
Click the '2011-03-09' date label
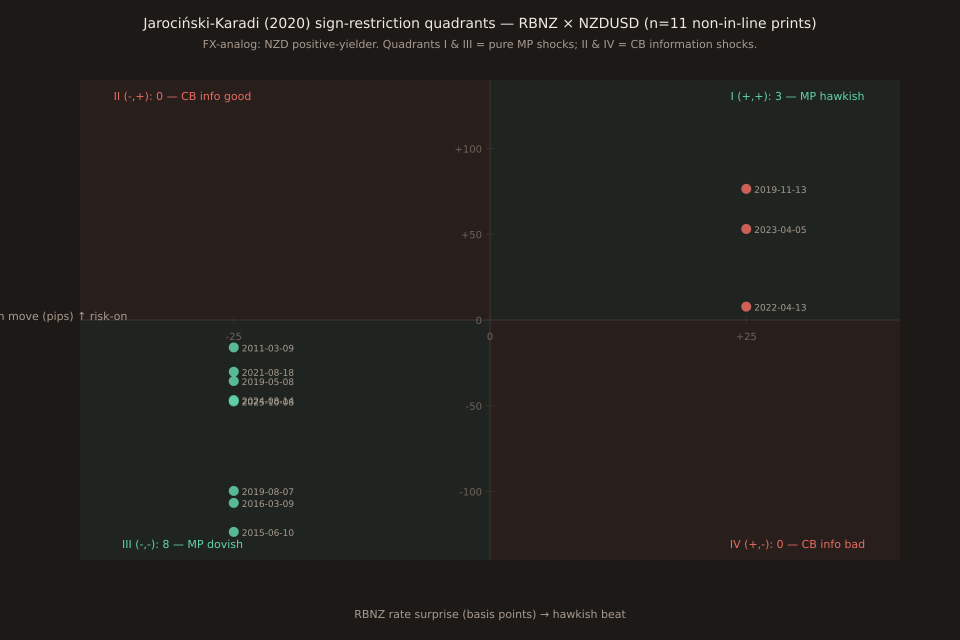[x=268, y=348]
